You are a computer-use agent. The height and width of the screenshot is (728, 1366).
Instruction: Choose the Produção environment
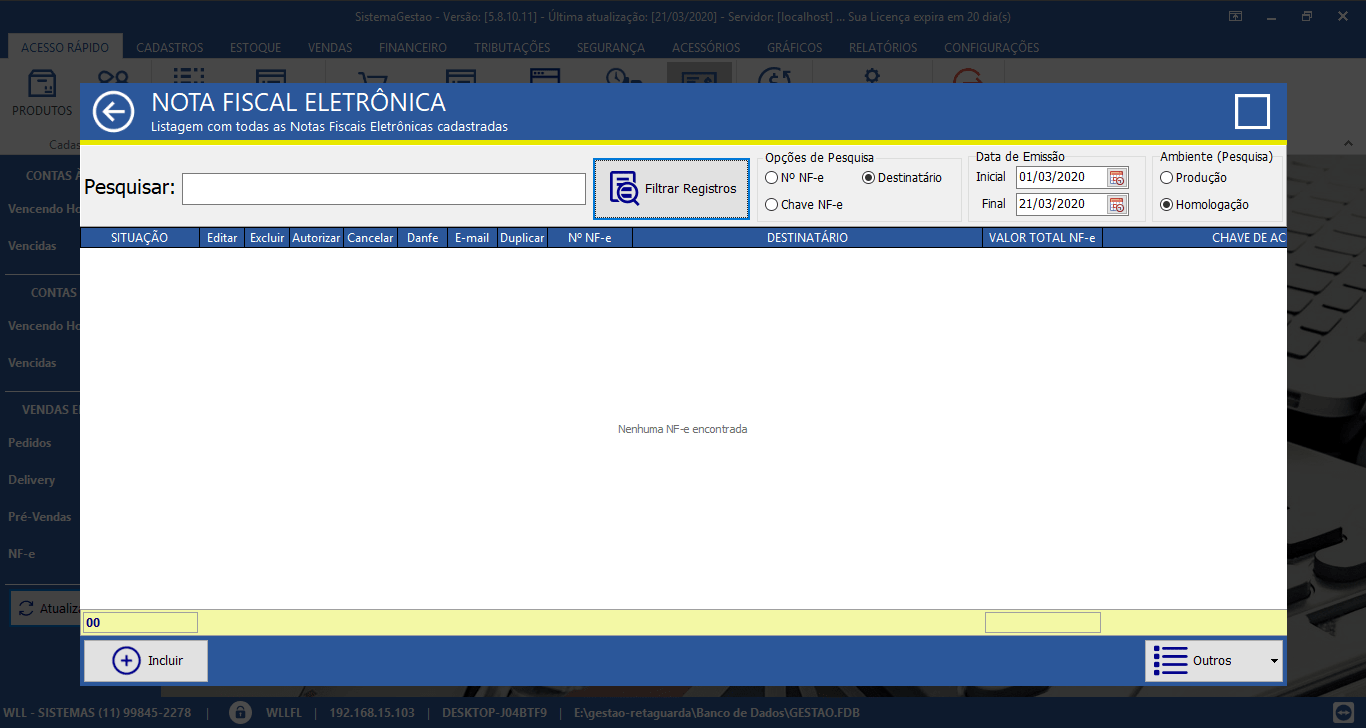(x=1194, y=178)
